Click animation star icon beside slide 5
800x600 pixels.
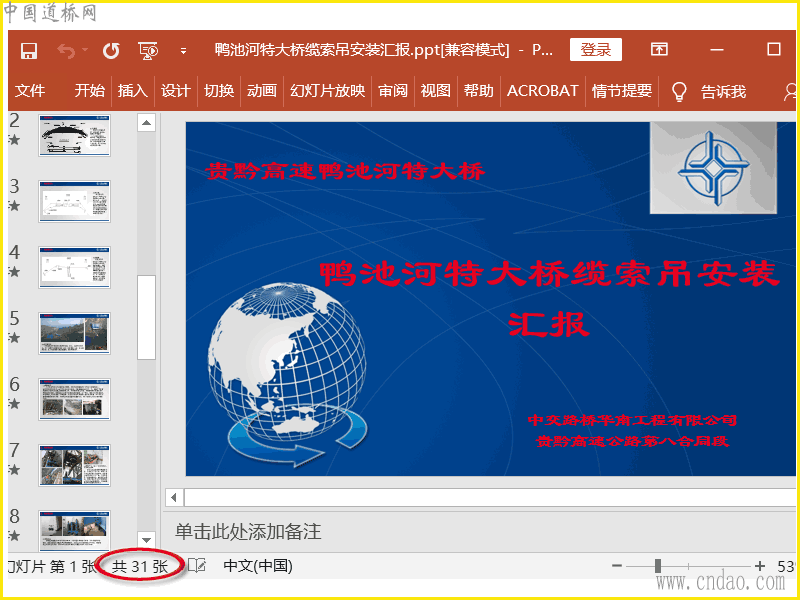[14, 337]
